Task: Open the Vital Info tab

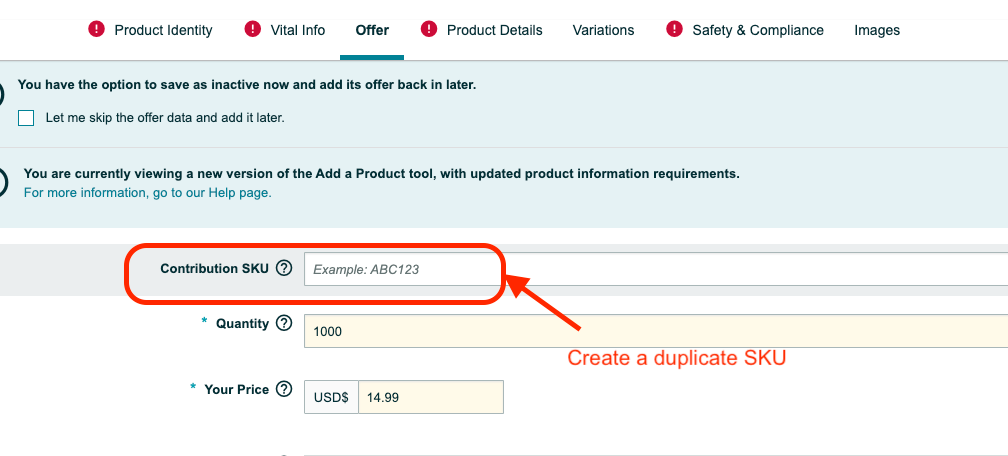Action: point(298,30)
